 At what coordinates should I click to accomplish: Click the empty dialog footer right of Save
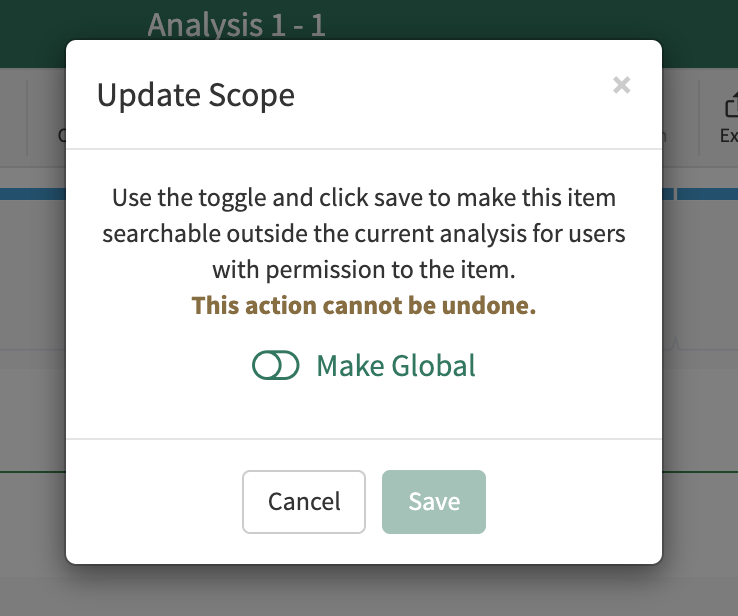click(x=570, y=501)
